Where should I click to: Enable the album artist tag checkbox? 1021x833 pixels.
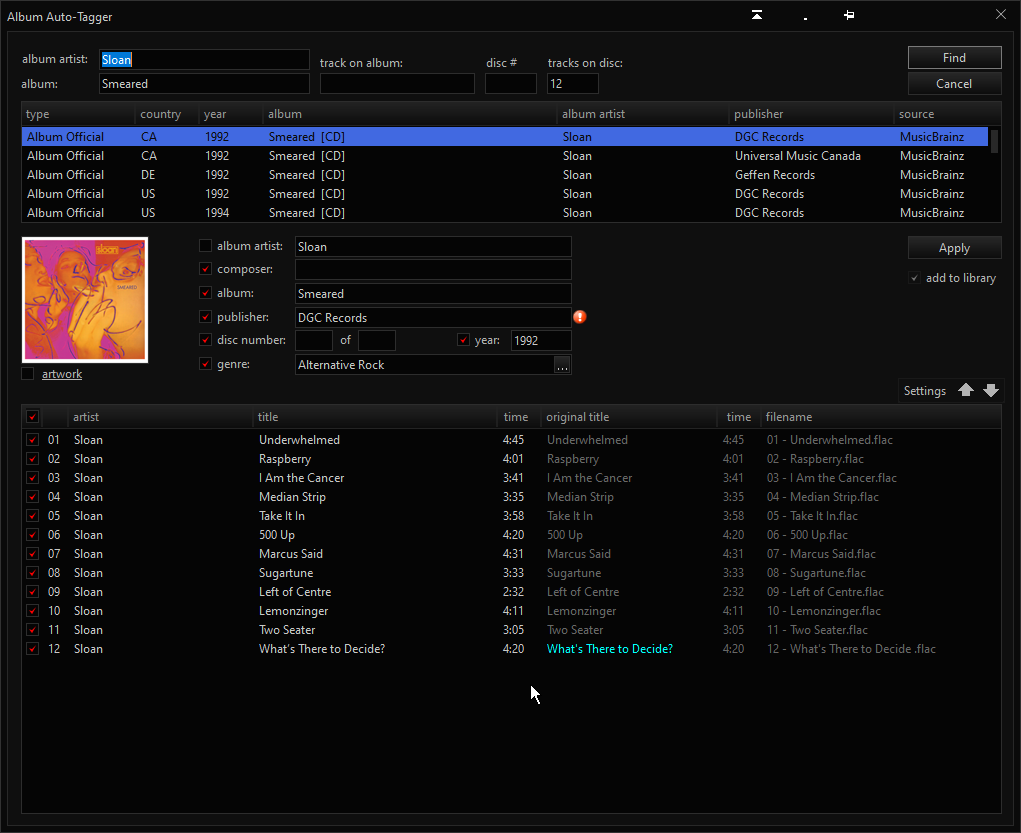coord(205,246)
